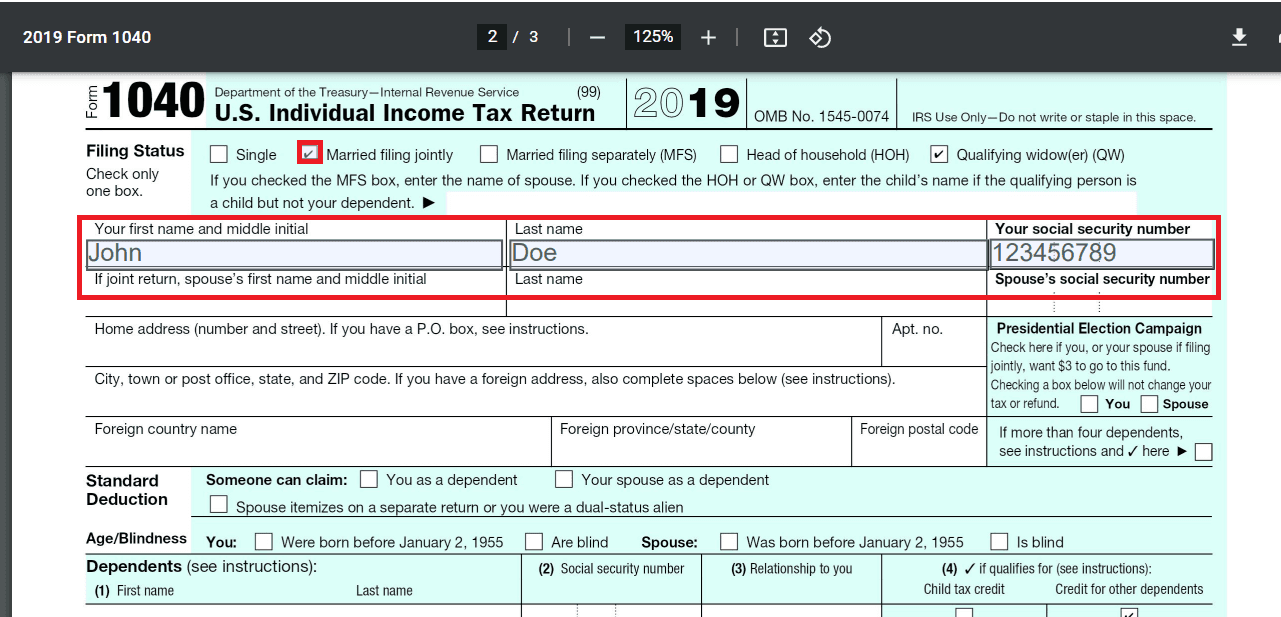Viewport: 1281px width, 617px height.
Task: Click the 125% zoom level box
Action: pyautogui.click(x=653, y=37)
